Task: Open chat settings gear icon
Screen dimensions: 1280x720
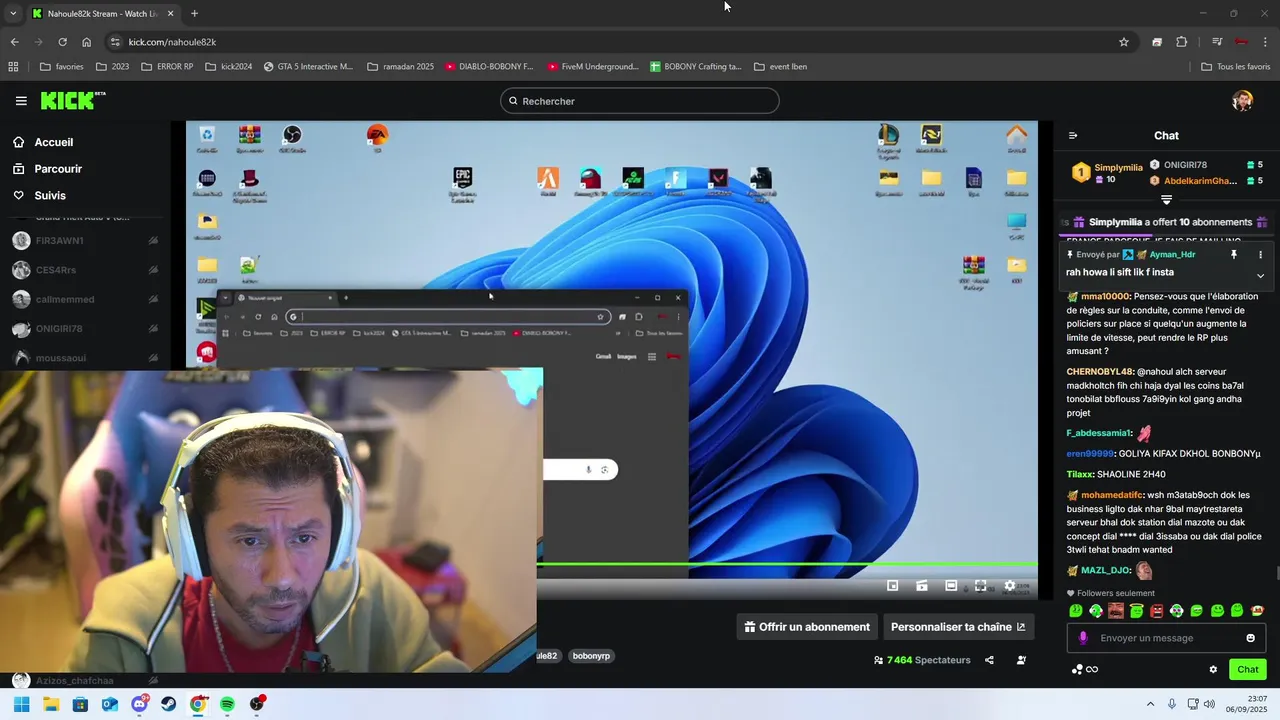Action: pyautogui.click(x=1213, y=670)
